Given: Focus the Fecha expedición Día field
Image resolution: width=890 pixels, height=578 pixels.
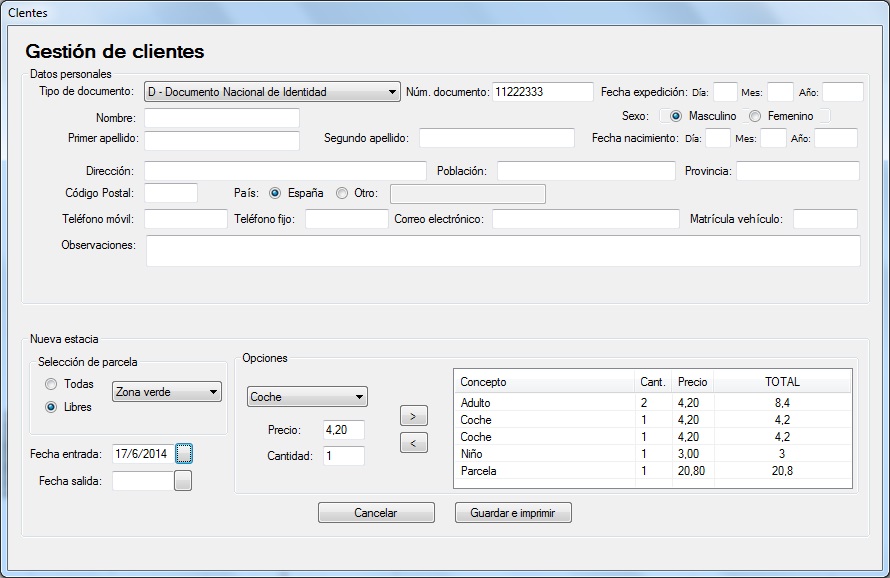Looking at the screenshot, I should [725, 92].
